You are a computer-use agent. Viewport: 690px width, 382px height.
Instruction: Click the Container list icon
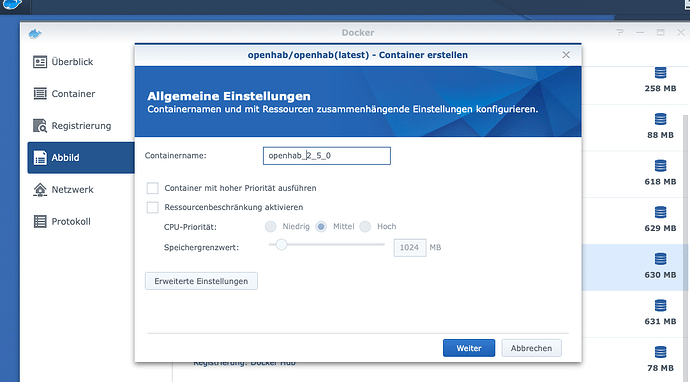[40, 94]
